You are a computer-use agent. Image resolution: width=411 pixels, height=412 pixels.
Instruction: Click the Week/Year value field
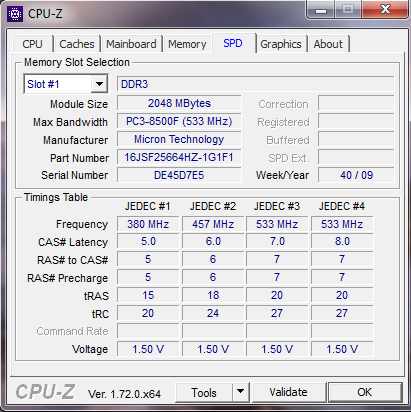356,175
